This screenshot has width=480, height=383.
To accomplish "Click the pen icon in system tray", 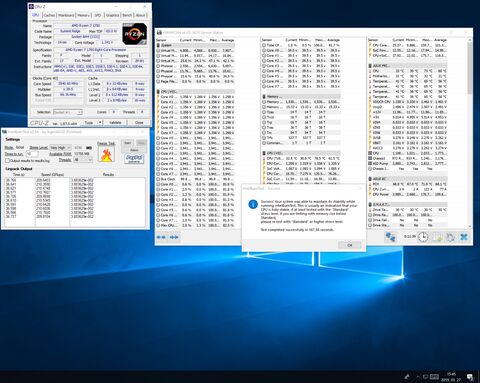I will (x=407, y=377).
